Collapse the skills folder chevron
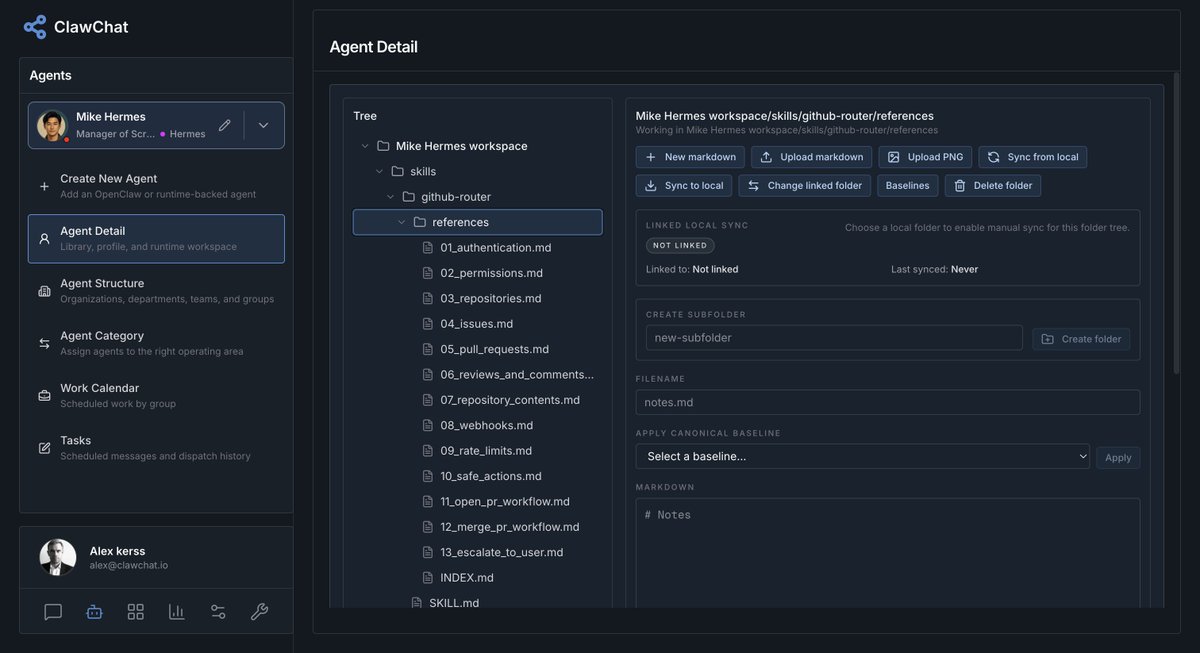Image resolution: width=1200 pixels, height=653 pixels. click(379, 171)
